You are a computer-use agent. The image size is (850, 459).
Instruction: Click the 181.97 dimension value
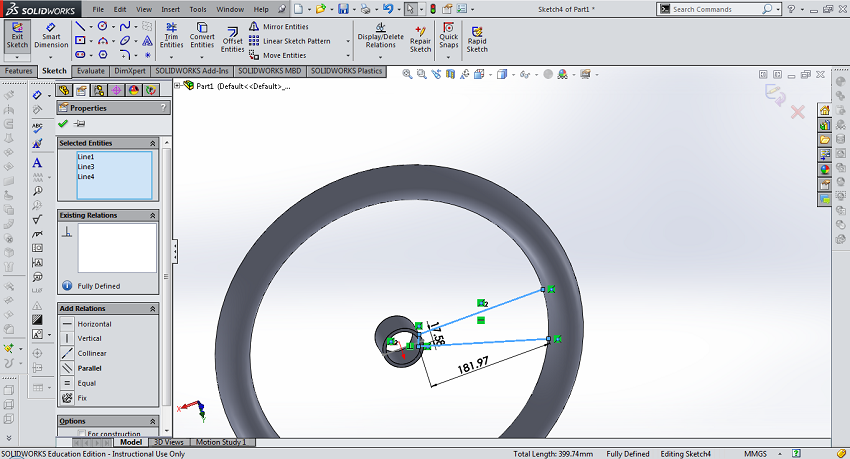tap(473, 365)
